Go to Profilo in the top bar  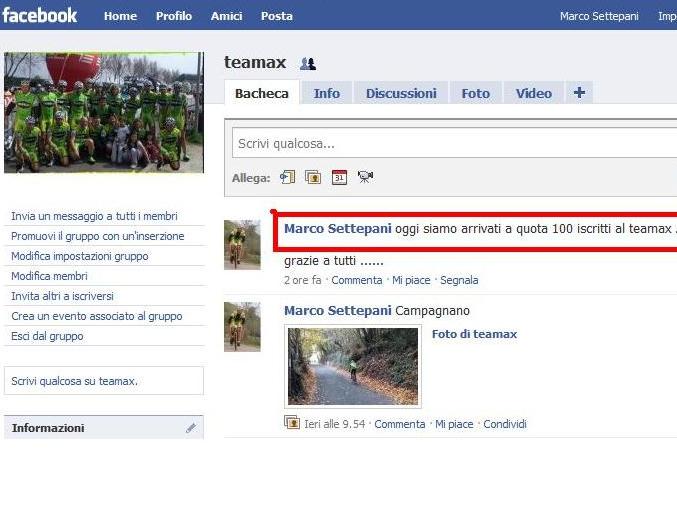click(x=174, y=16)
